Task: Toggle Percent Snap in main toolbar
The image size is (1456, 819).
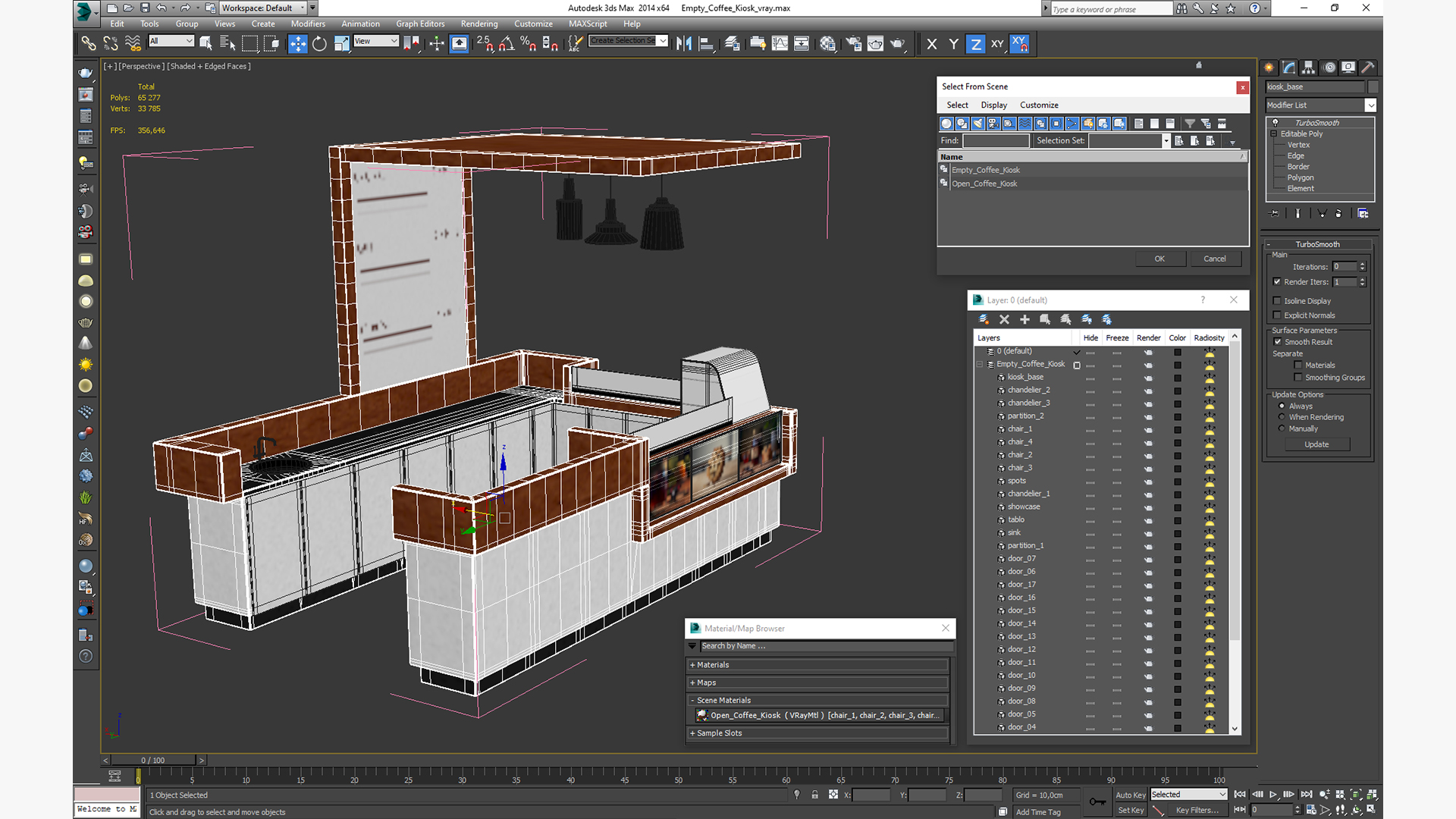Action: click(x=529, y=44)
